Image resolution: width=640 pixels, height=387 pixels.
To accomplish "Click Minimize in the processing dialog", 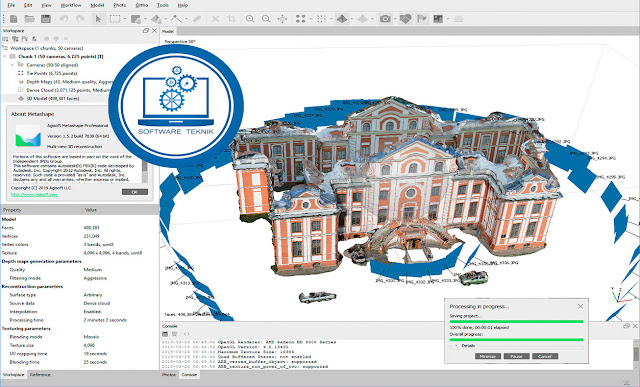I will point(488,356).
